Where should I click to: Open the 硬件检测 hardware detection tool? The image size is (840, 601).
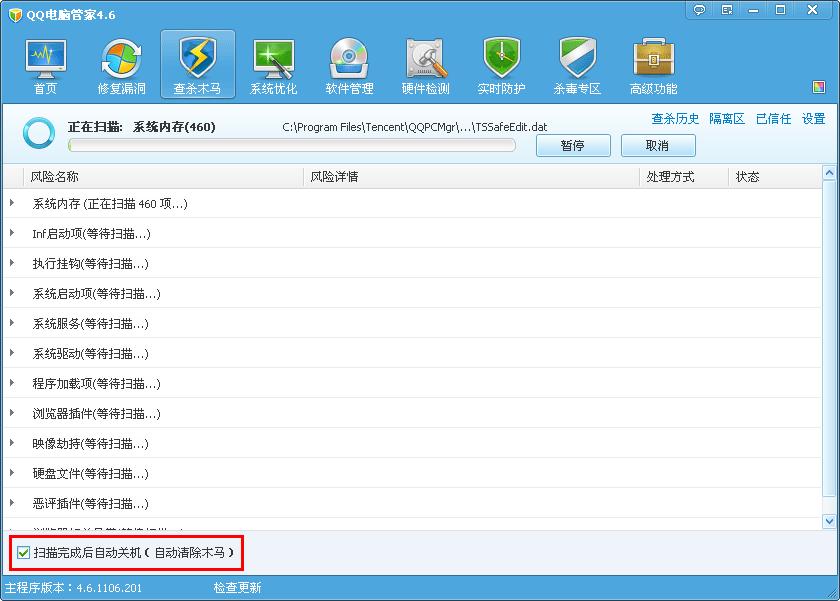click(x=424, y=63)
